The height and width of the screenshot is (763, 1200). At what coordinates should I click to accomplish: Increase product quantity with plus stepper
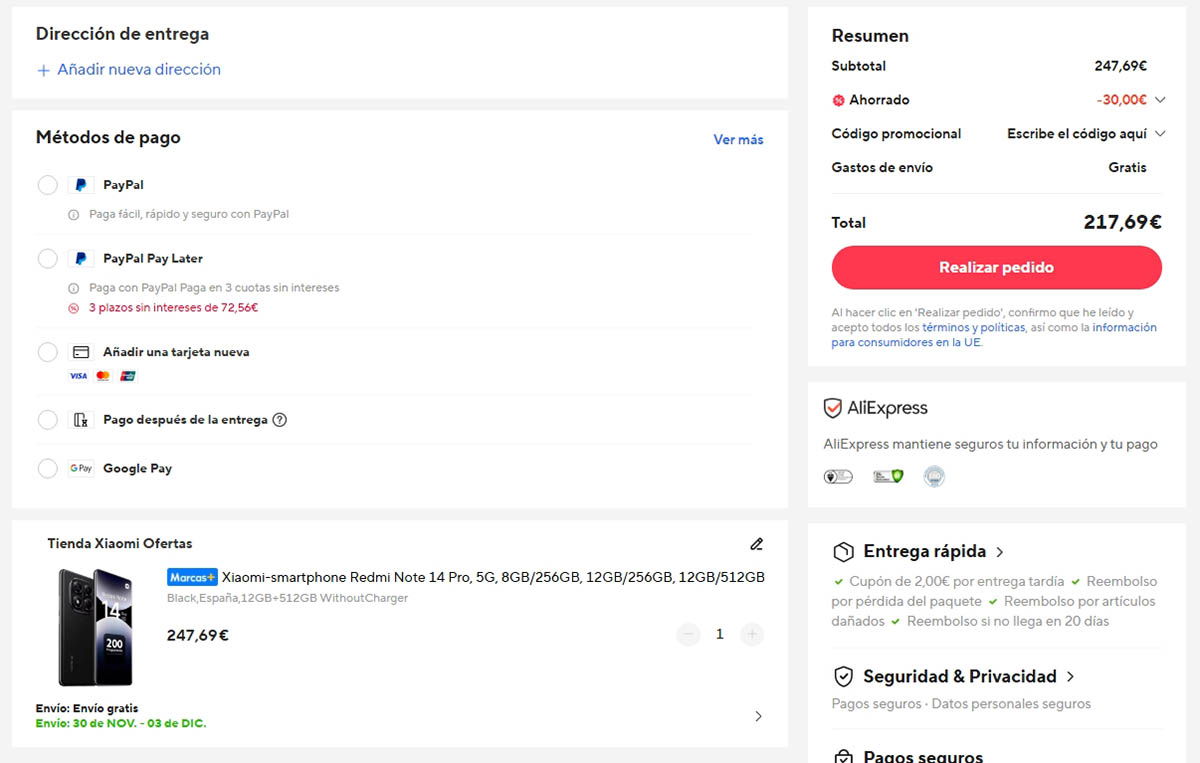click(x=751, y=634)
